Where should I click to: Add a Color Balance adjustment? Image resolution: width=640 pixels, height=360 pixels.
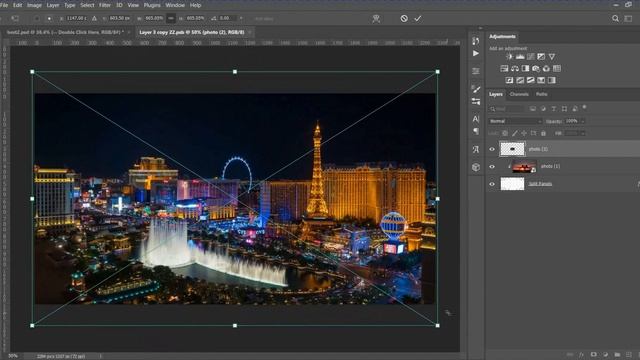click(515, 69)
